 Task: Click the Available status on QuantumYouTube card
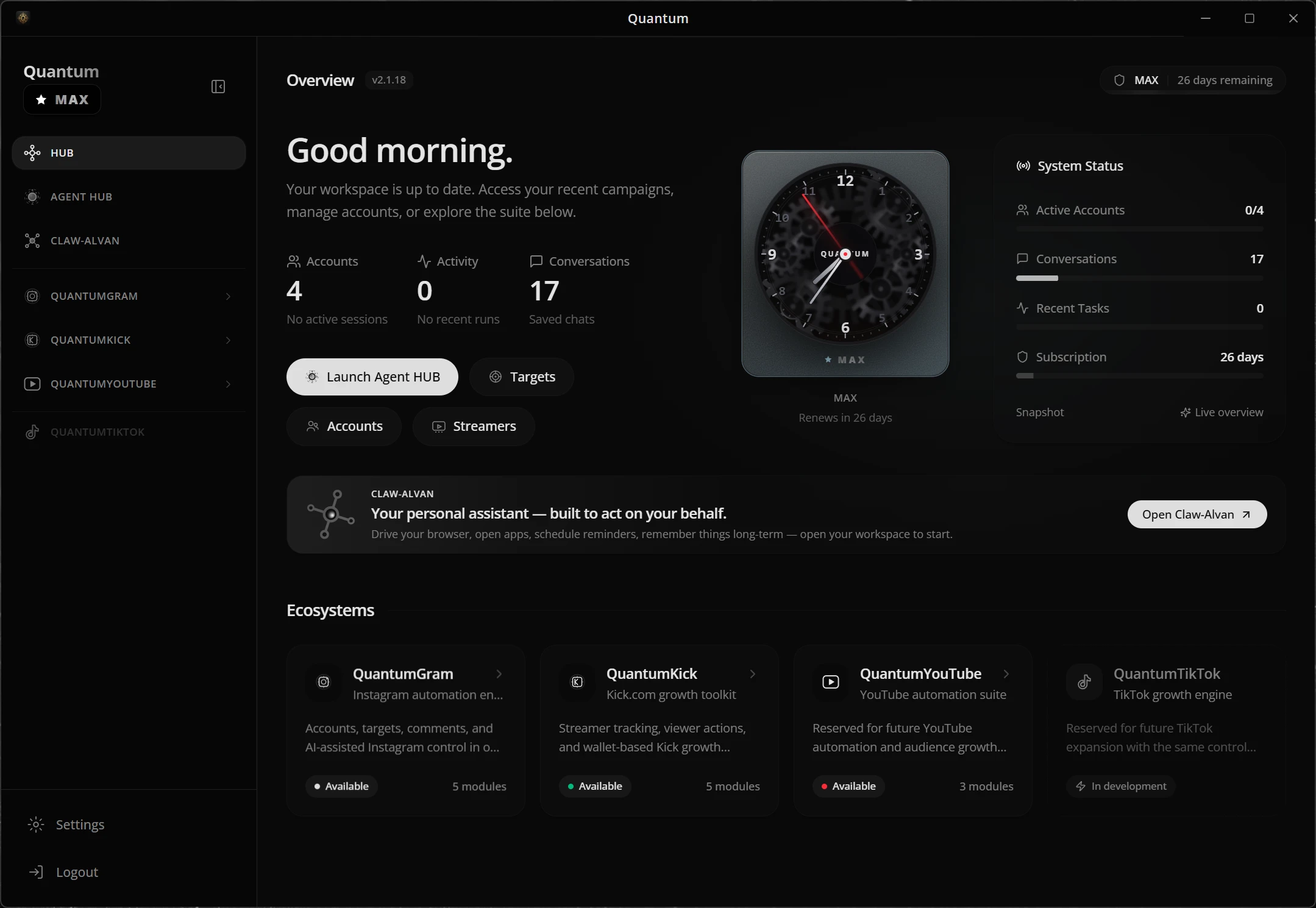(848, 786)
